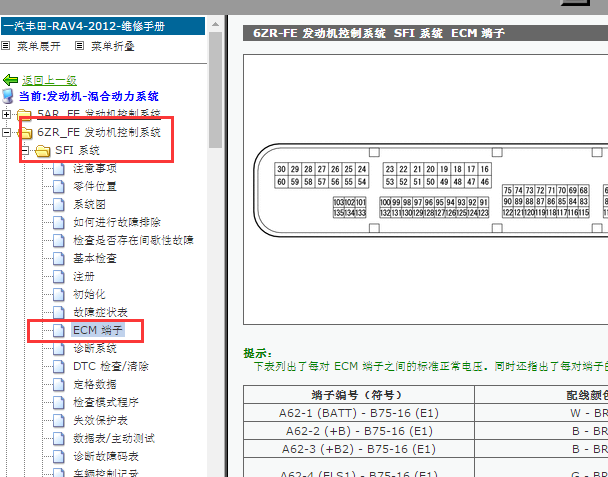The width and height of the screenshot is (608, 477).
Task: Click the 初始化 document icon
Action: point(59,295)
